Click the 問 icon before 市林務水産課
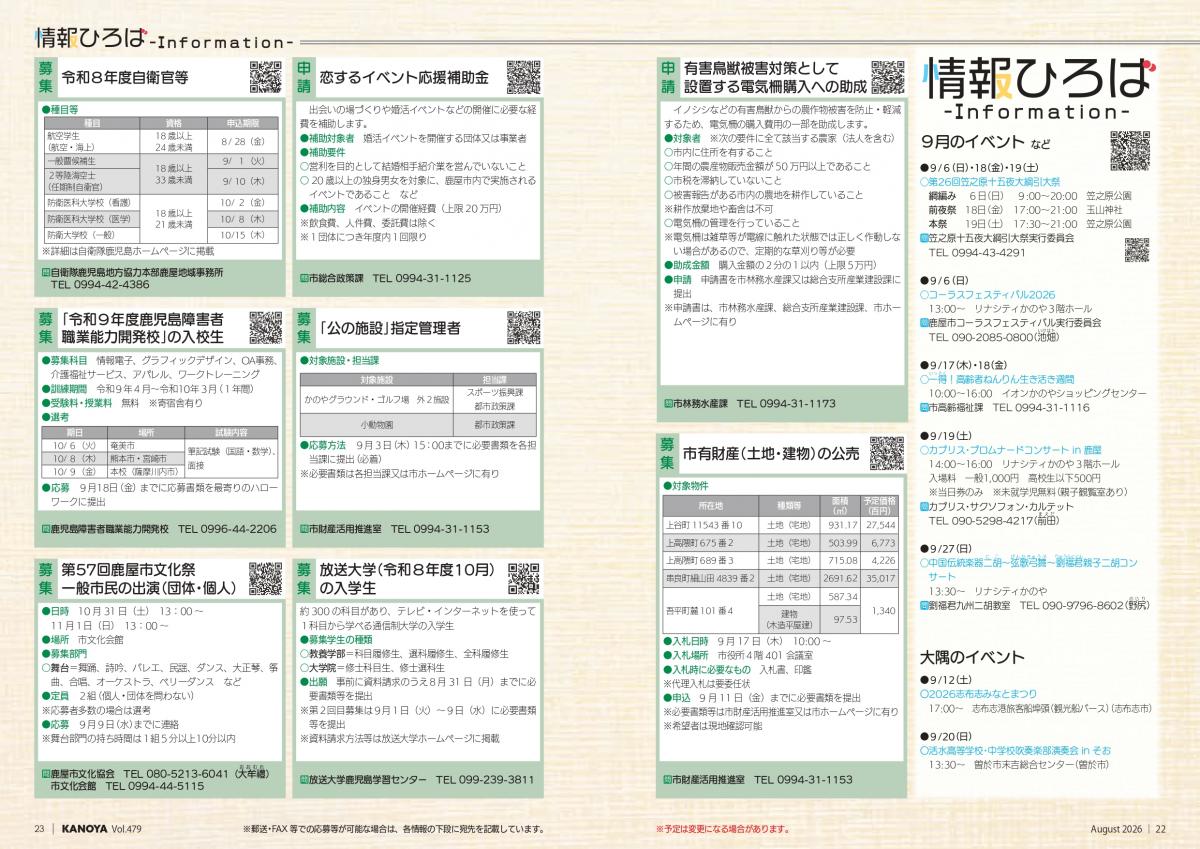Viewport: 1200px width, 849px height. pyautogui.click(x=668, y=403)
